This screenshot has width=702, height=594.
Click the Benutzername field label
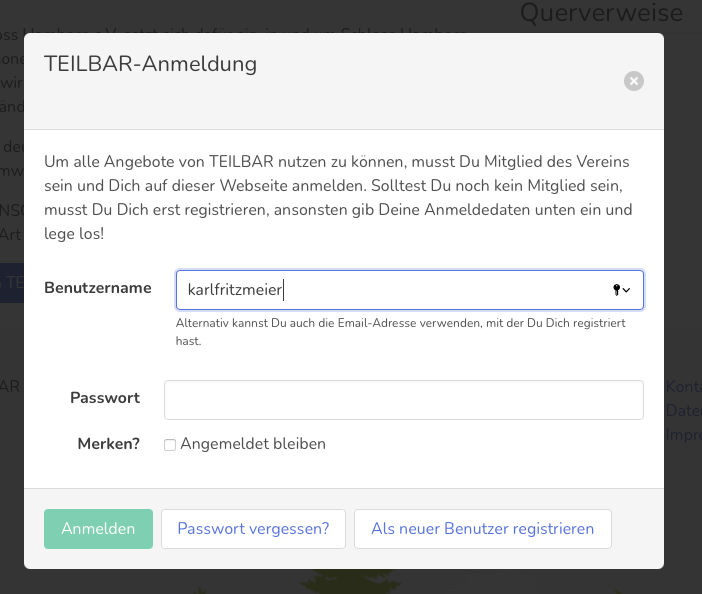98,288
